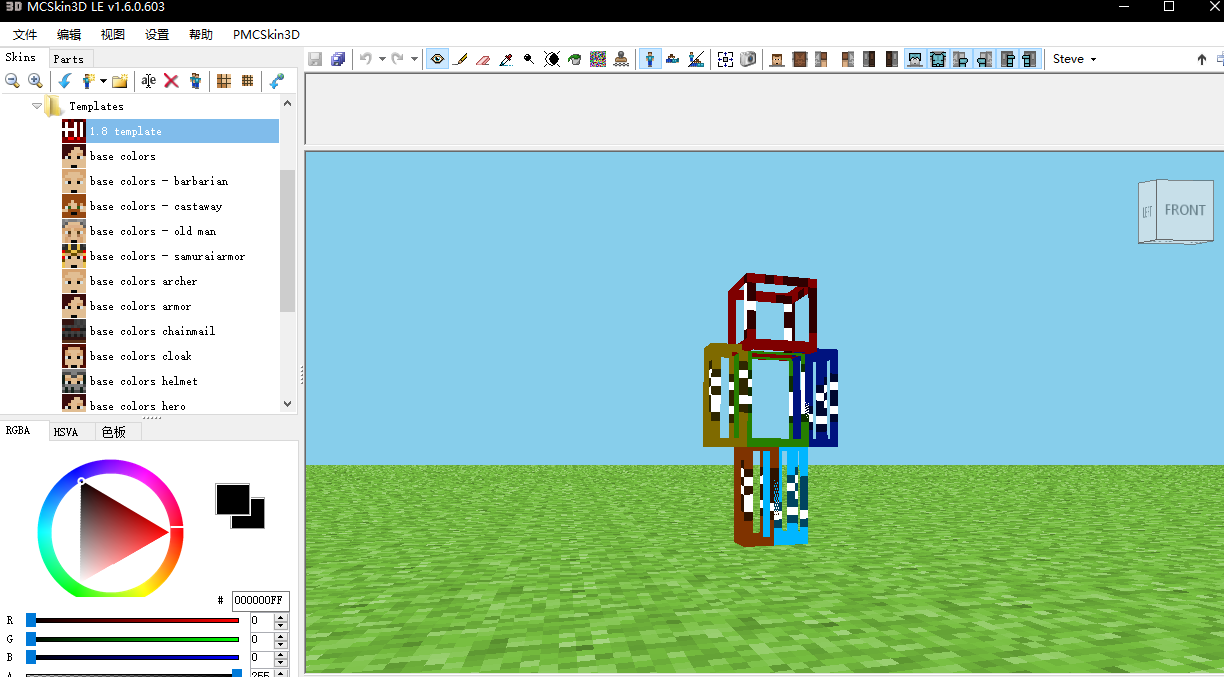Select the Flood Fill bucket tool
1224x677 pixels.
[575, 59]
